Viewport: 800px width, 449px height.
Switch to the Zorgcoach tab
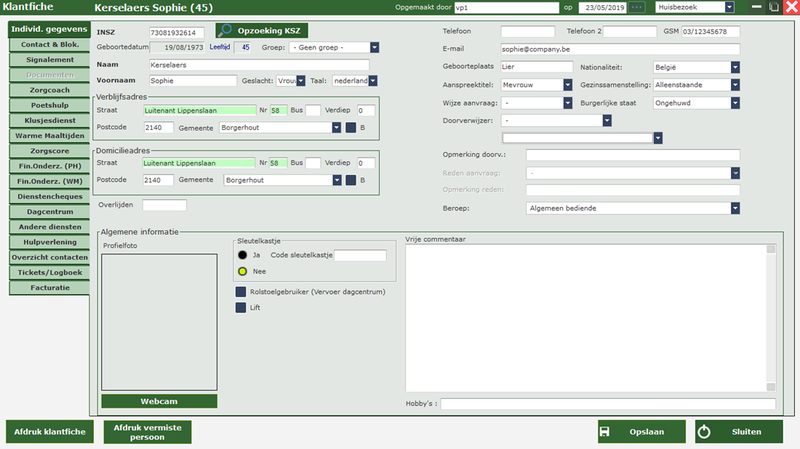tap(49, 89)
